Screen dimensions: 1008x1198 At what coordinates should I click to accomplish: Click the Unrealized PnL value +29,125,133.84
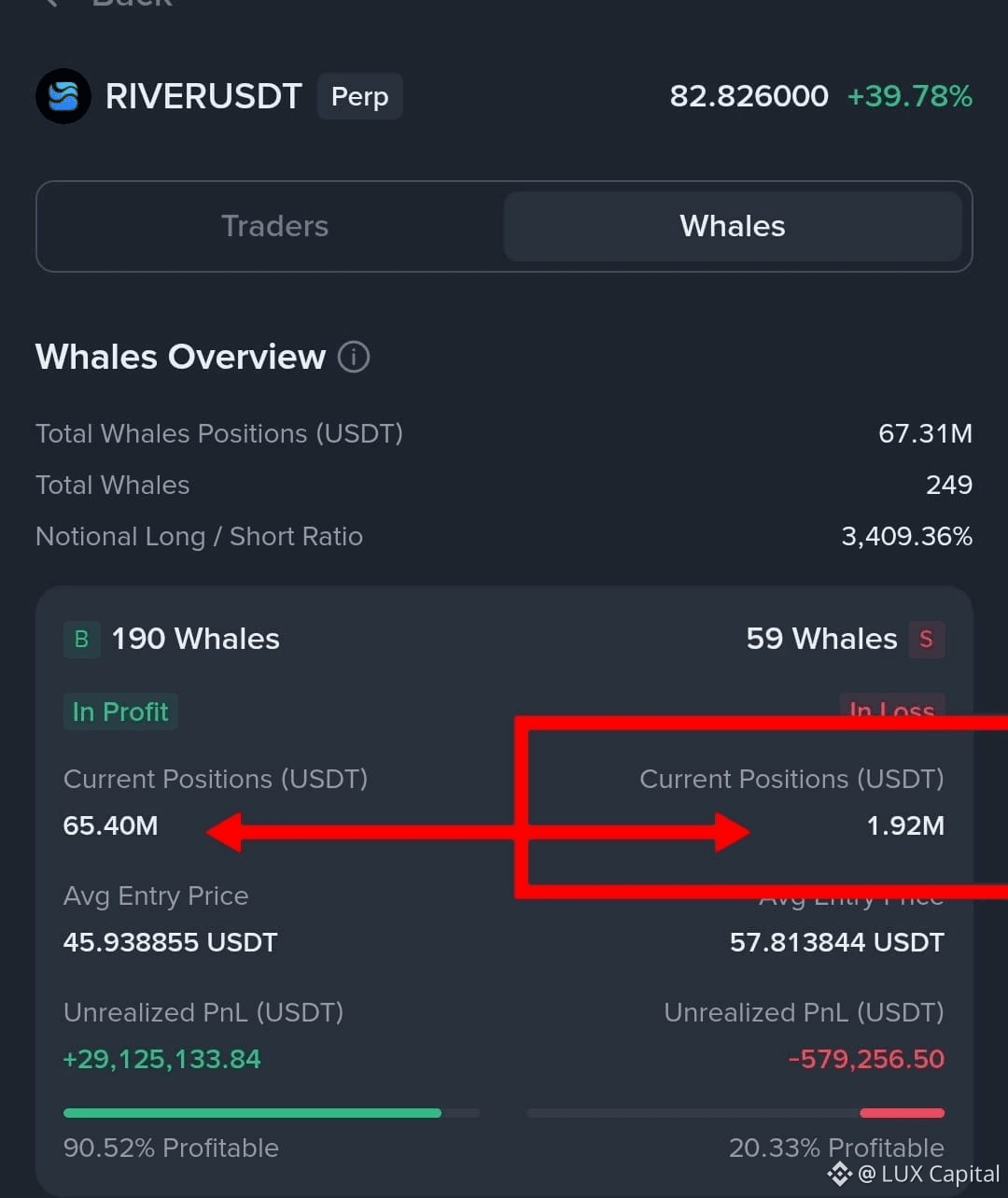pyautogui.click(x=161, y=1059)
